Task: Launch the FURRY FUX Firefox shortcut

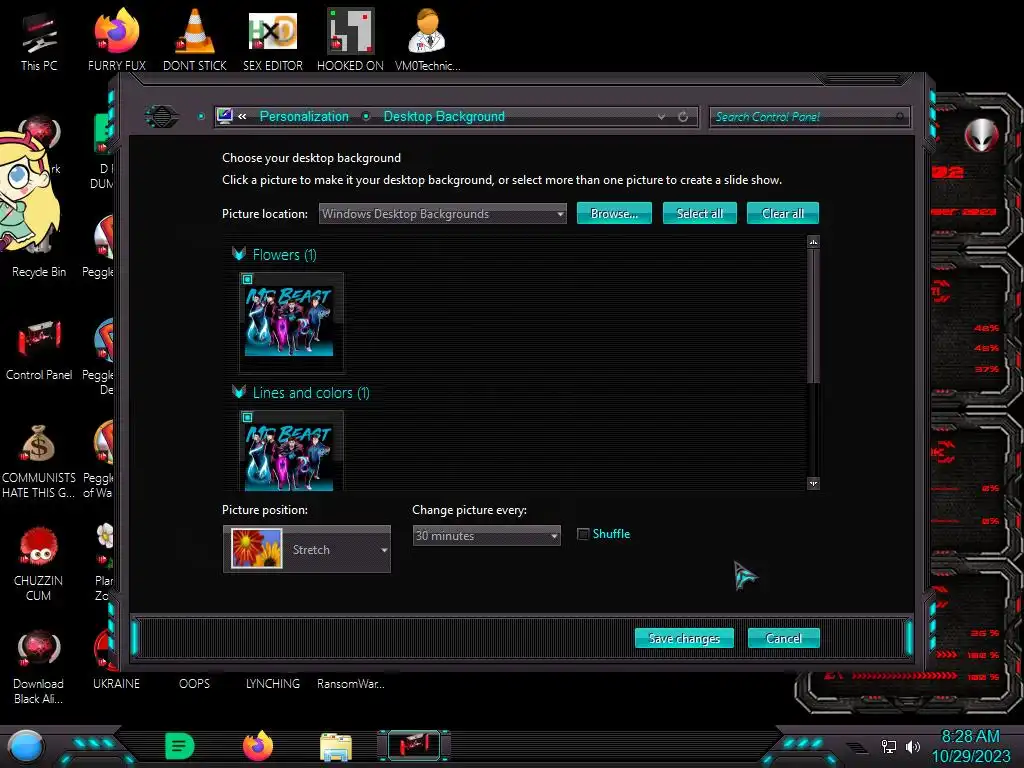Action: click(116, 40)
